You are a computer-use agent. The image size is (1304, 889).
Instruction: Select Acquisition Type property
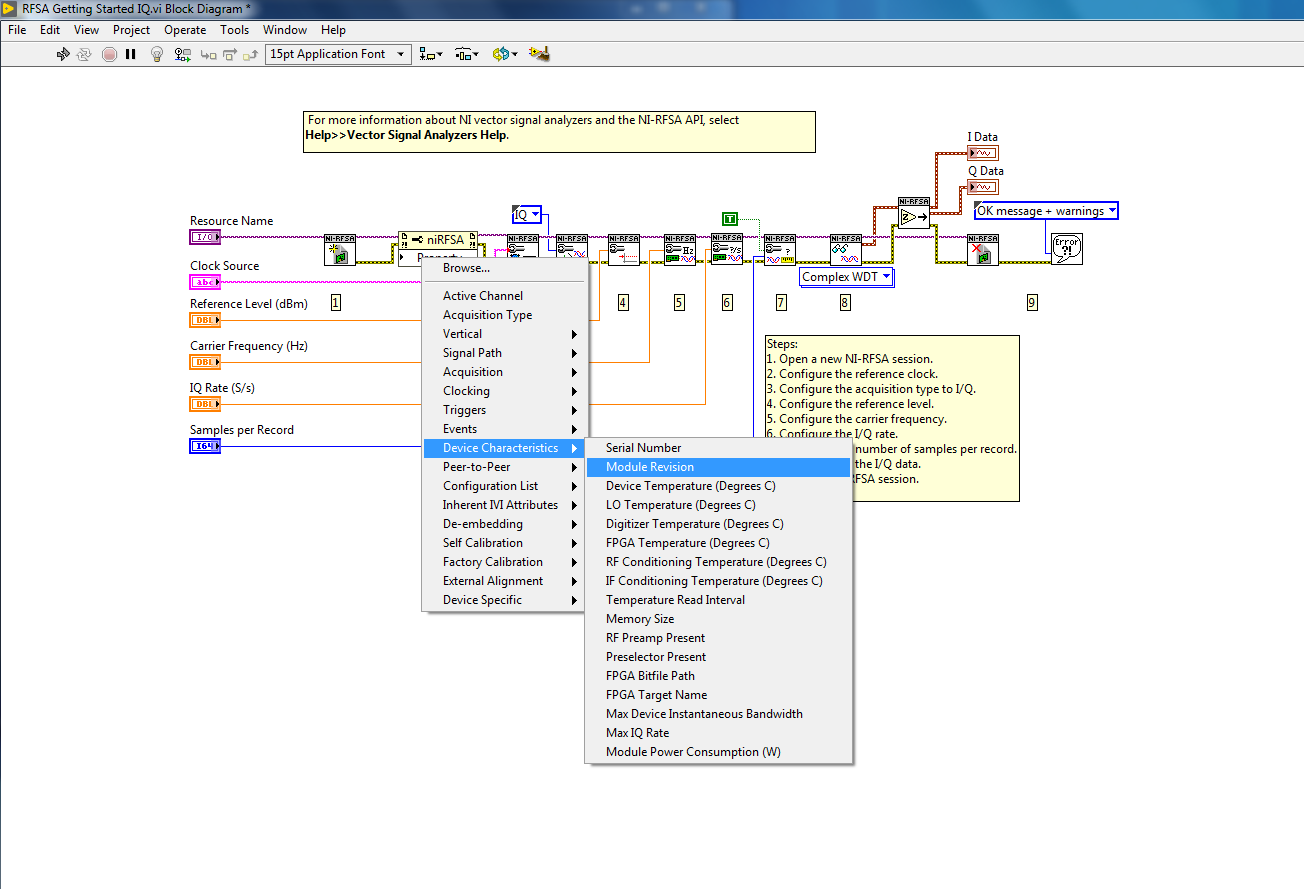pos(504,315)
